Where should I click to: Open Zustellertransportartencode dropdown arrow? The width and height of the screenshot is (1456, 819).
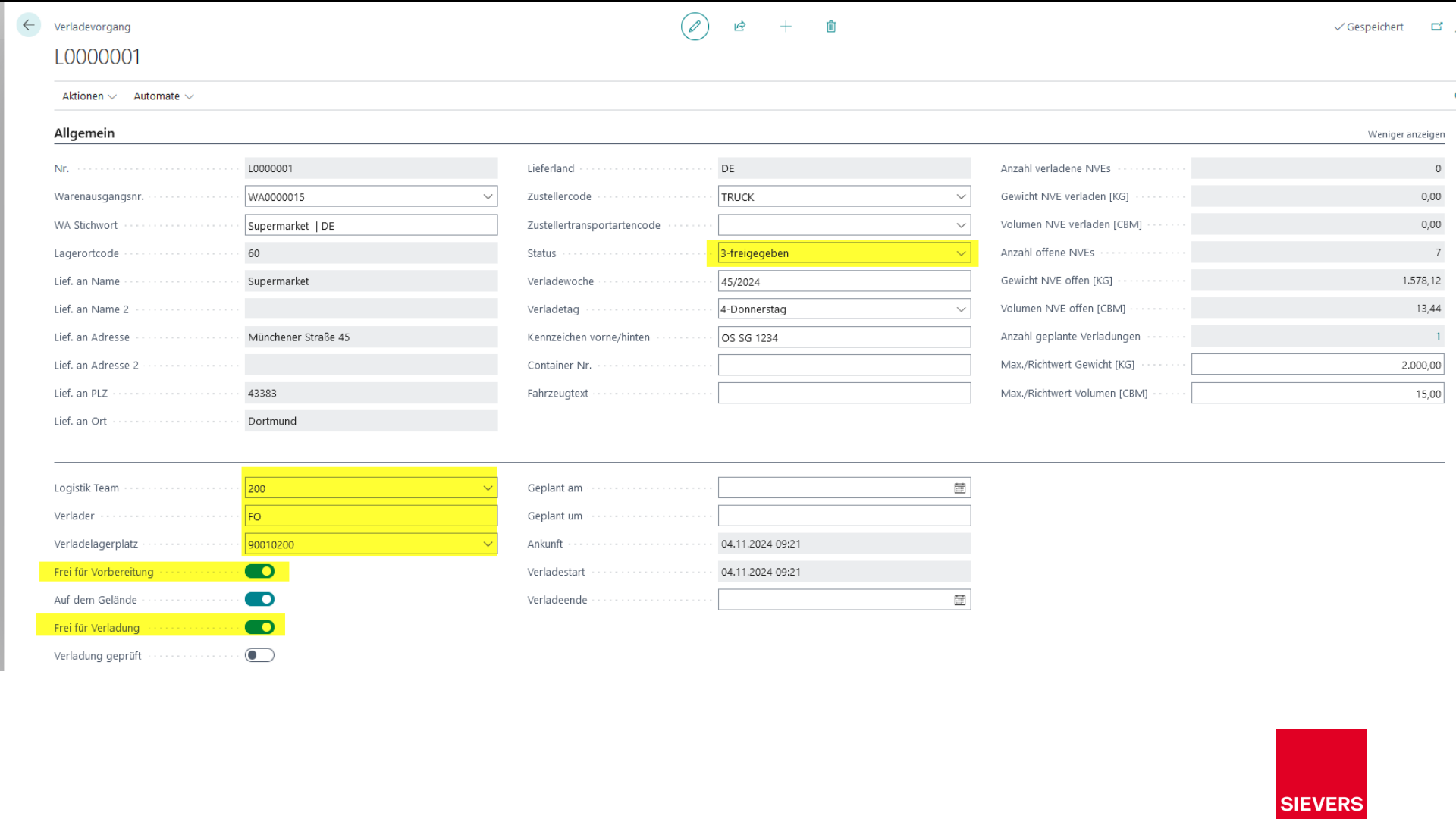click(961, 225)
